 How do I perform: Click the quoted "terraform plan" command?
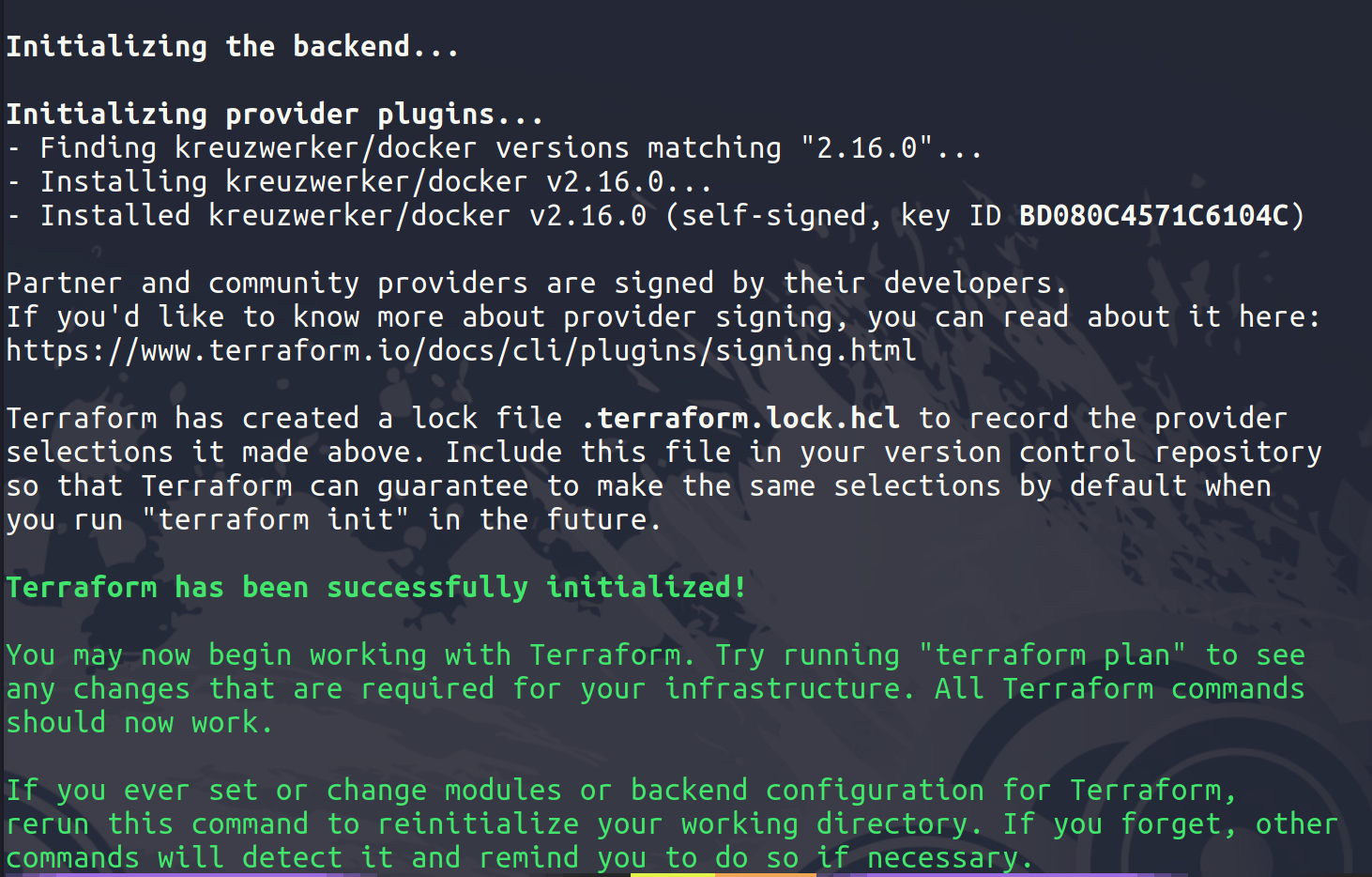click(x=1052, y=655)
